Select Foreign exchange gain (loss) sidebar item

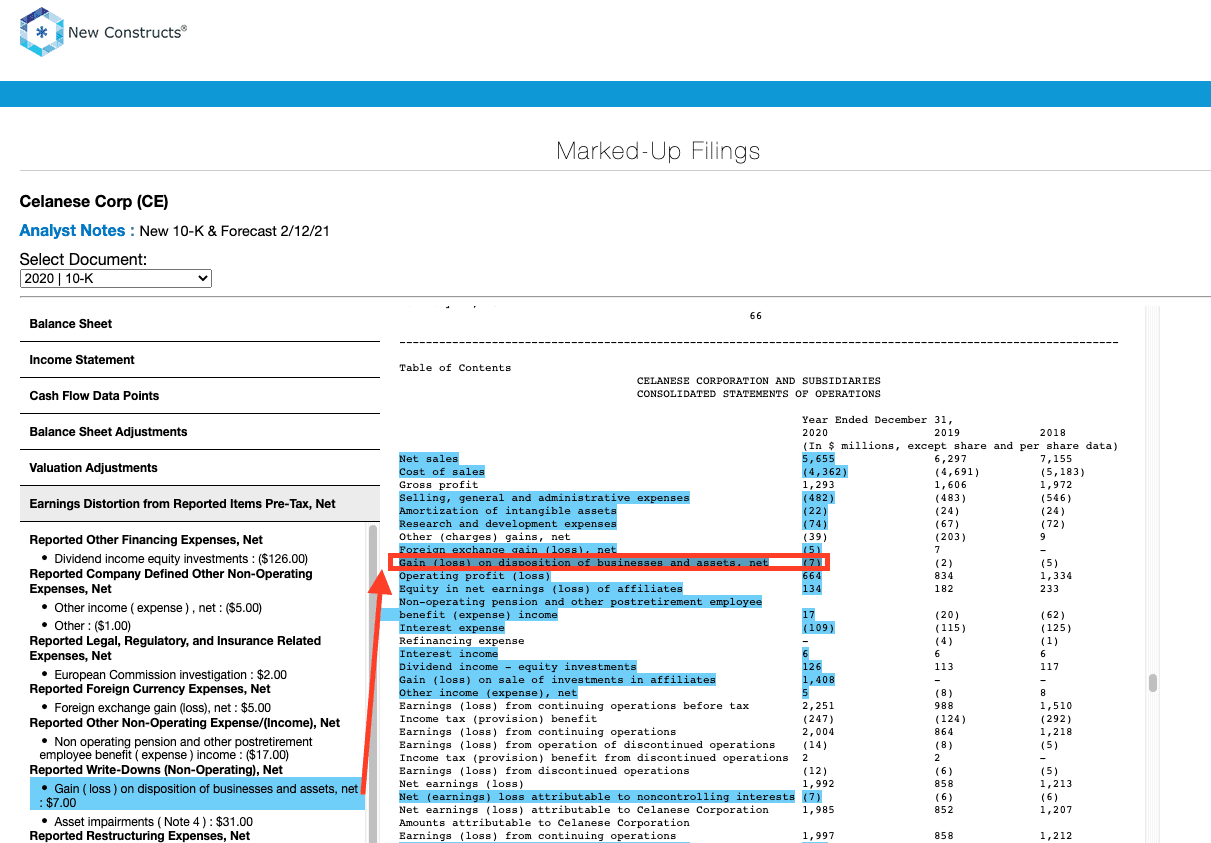(x=162, y=707)
